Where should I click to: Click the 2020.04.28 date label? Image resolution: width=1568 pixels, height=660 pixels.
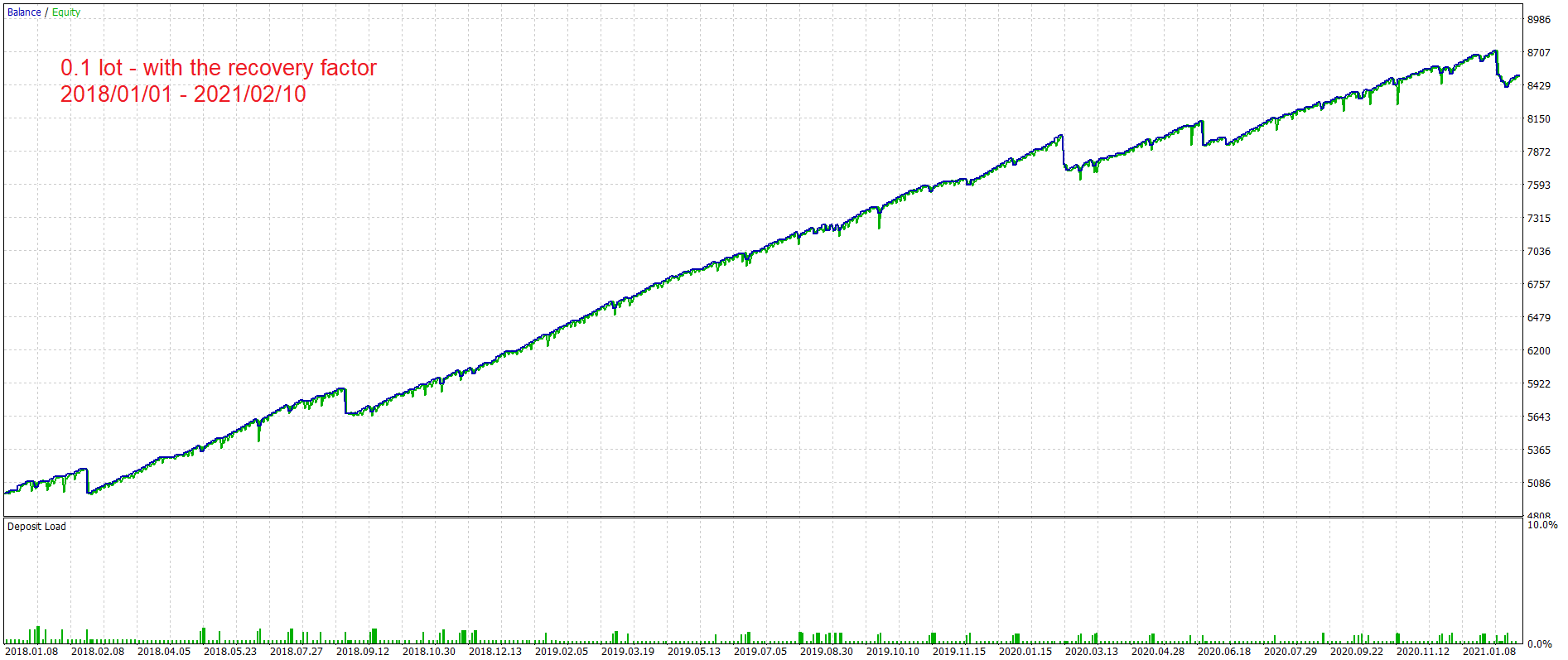pyautogui.click(x=1158, y=652)
